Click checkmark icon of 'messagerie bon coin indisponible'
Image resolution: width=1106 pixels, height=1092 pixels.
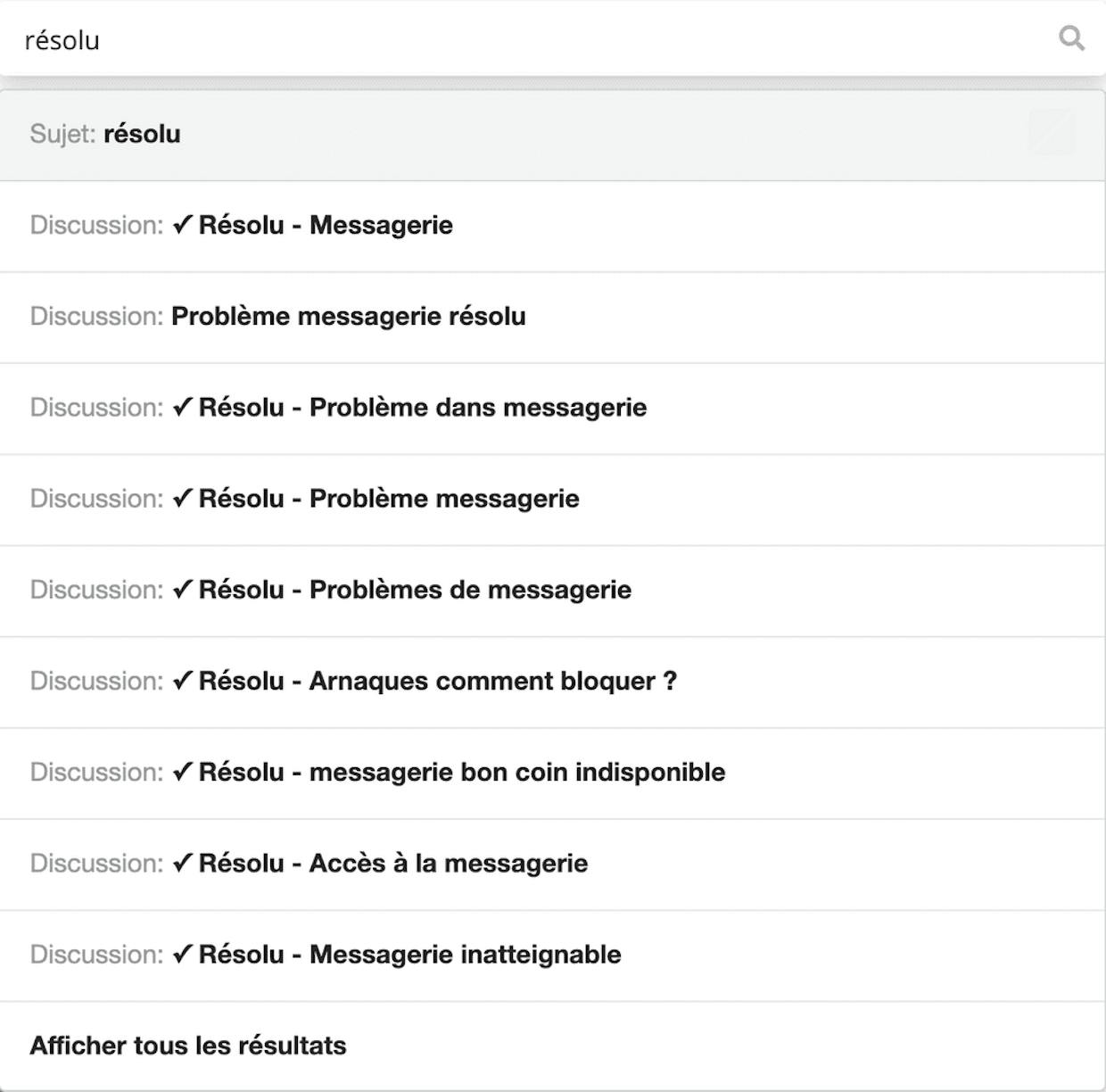tap(183, 772)
